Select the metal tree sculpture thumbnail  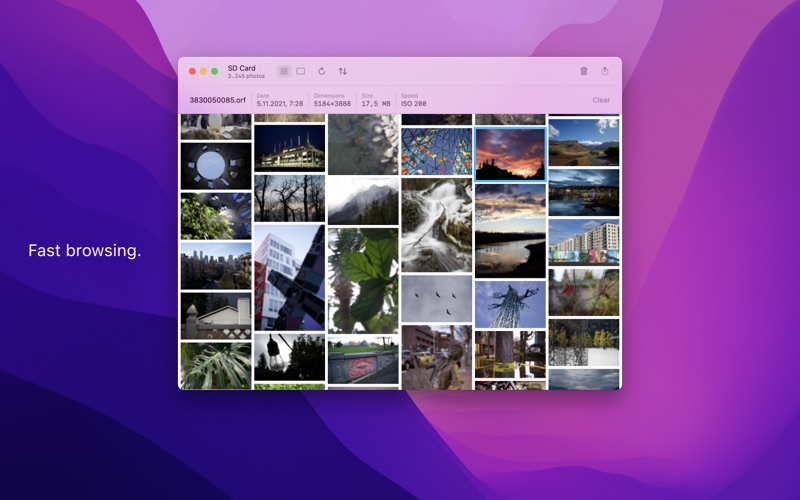click(x=510, y=304)
